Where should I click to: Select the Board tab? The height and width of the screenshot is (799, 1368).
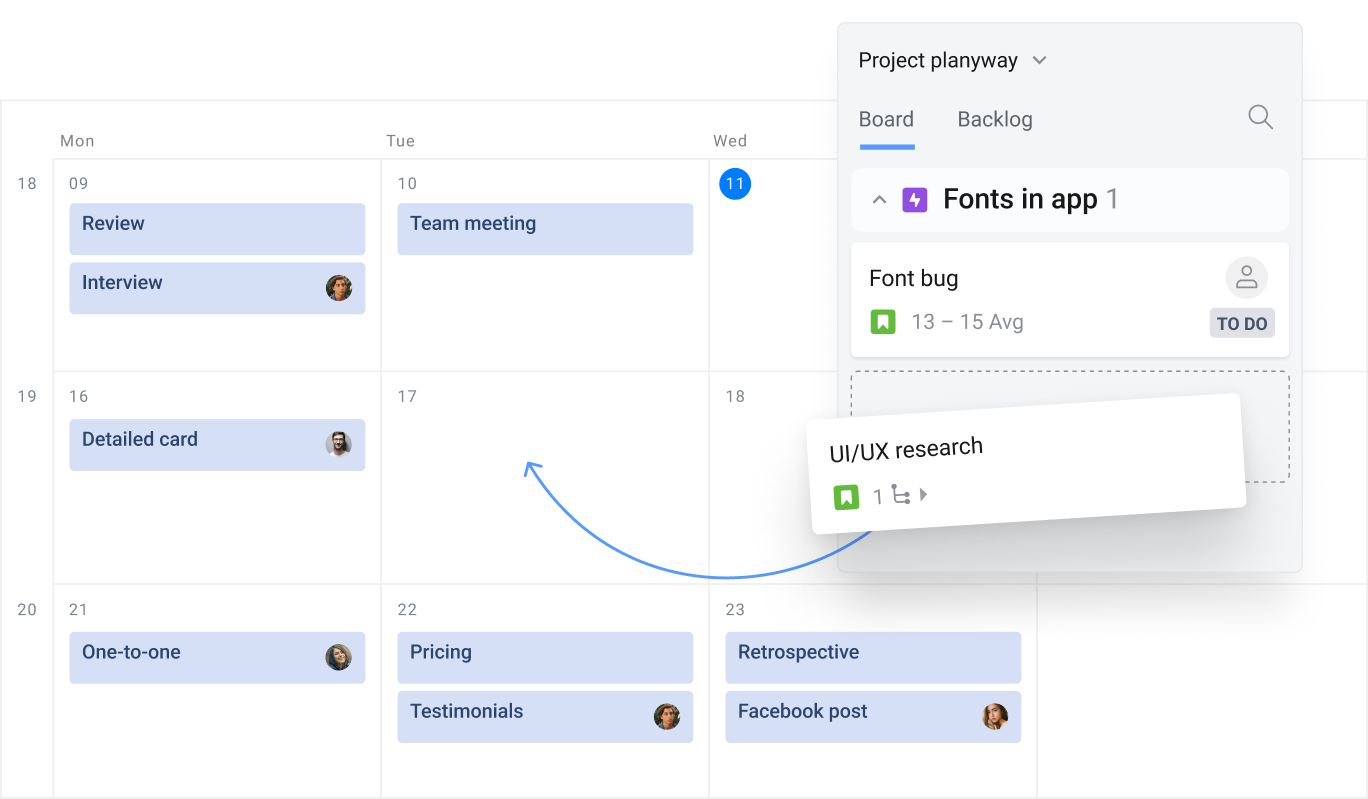coord(886,119)
